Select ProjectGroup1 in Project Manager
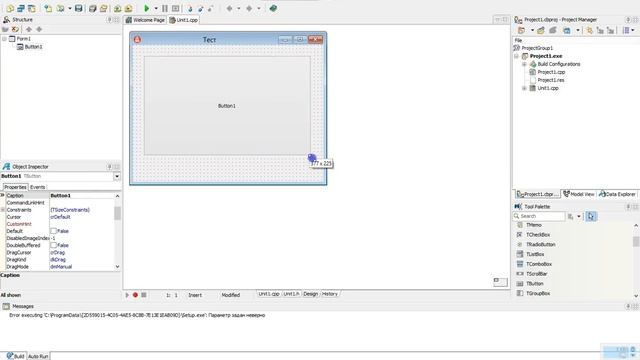Screen dimensions: 640x360 coord(537,48)
